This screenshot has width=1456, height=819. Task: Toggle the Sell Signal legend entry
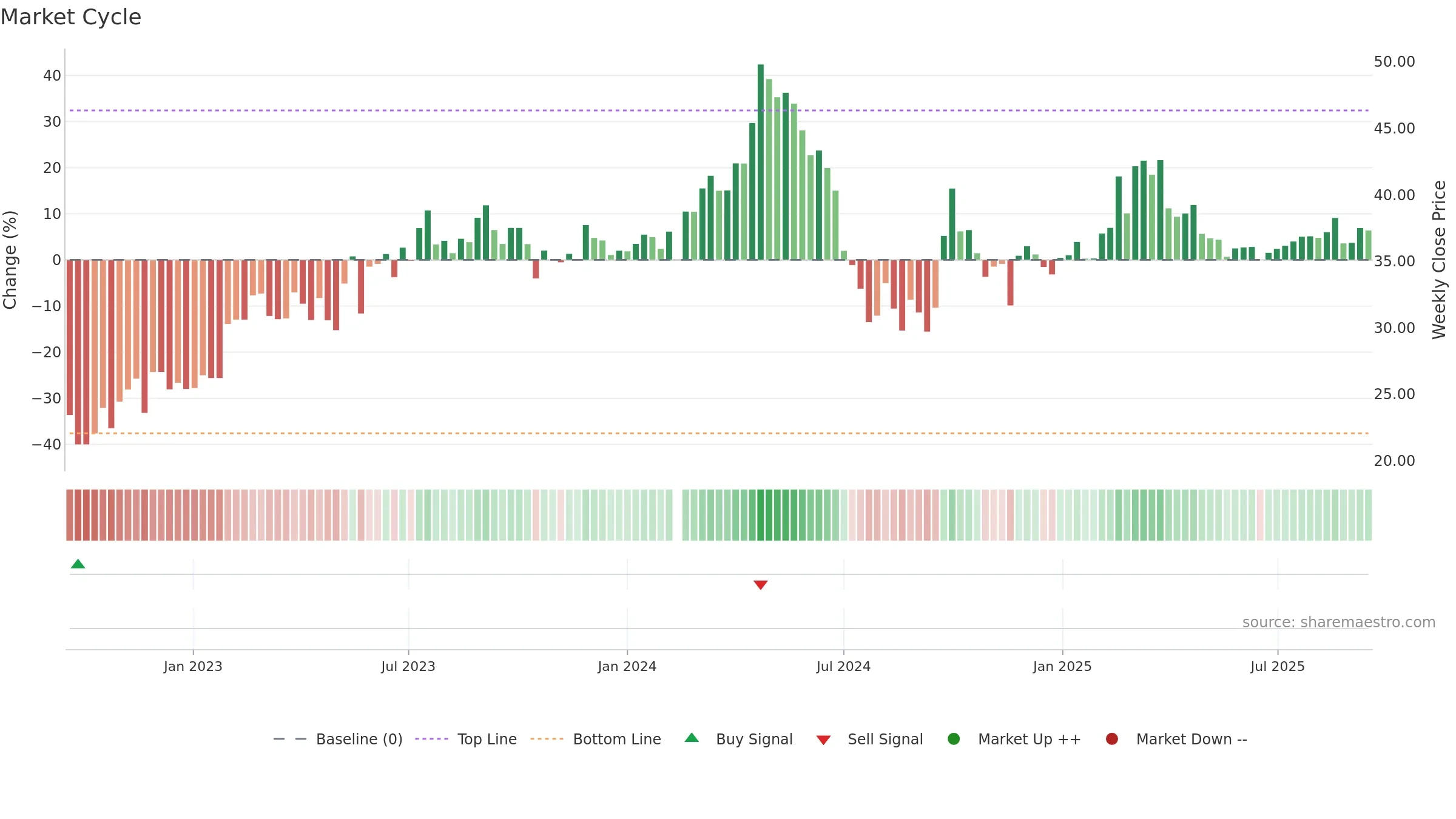point(869,739)
